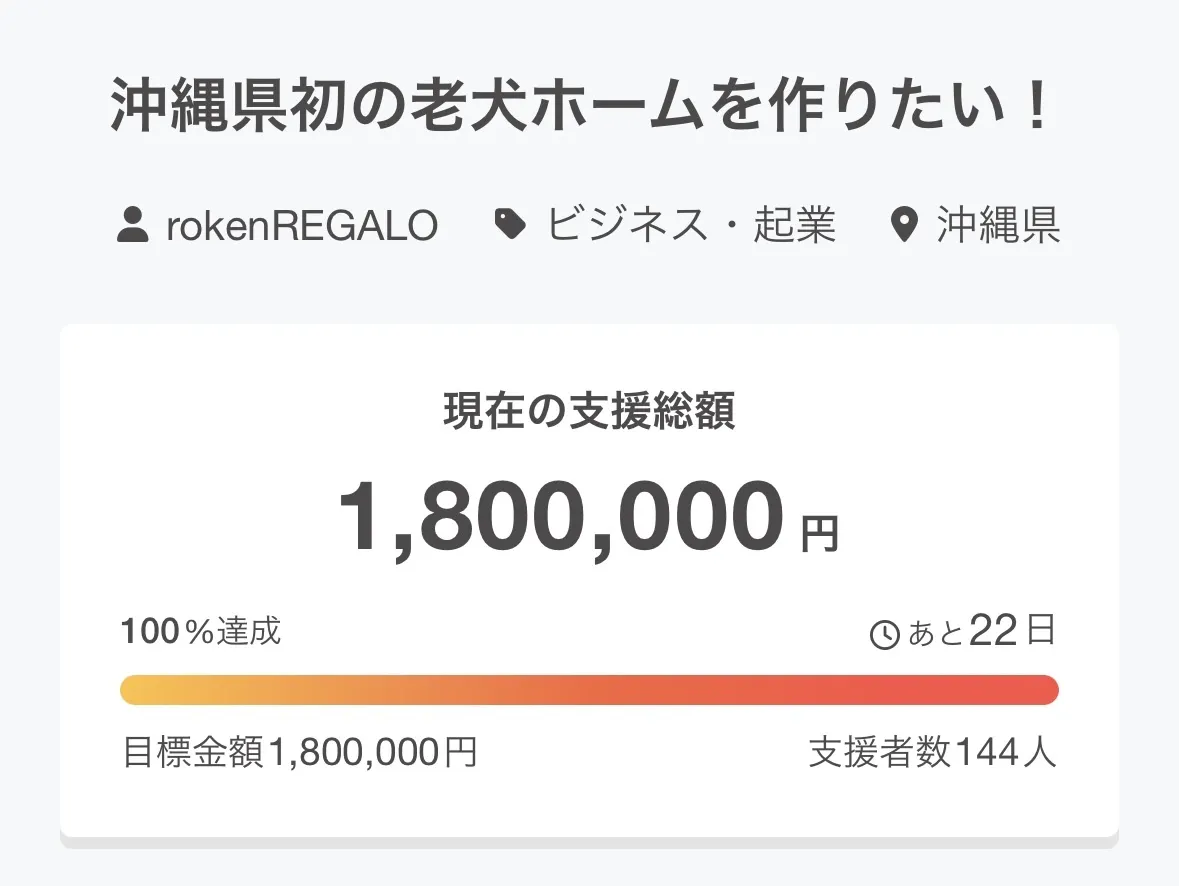Click the middle of the funding progress bar

click(x=589, y=690)
